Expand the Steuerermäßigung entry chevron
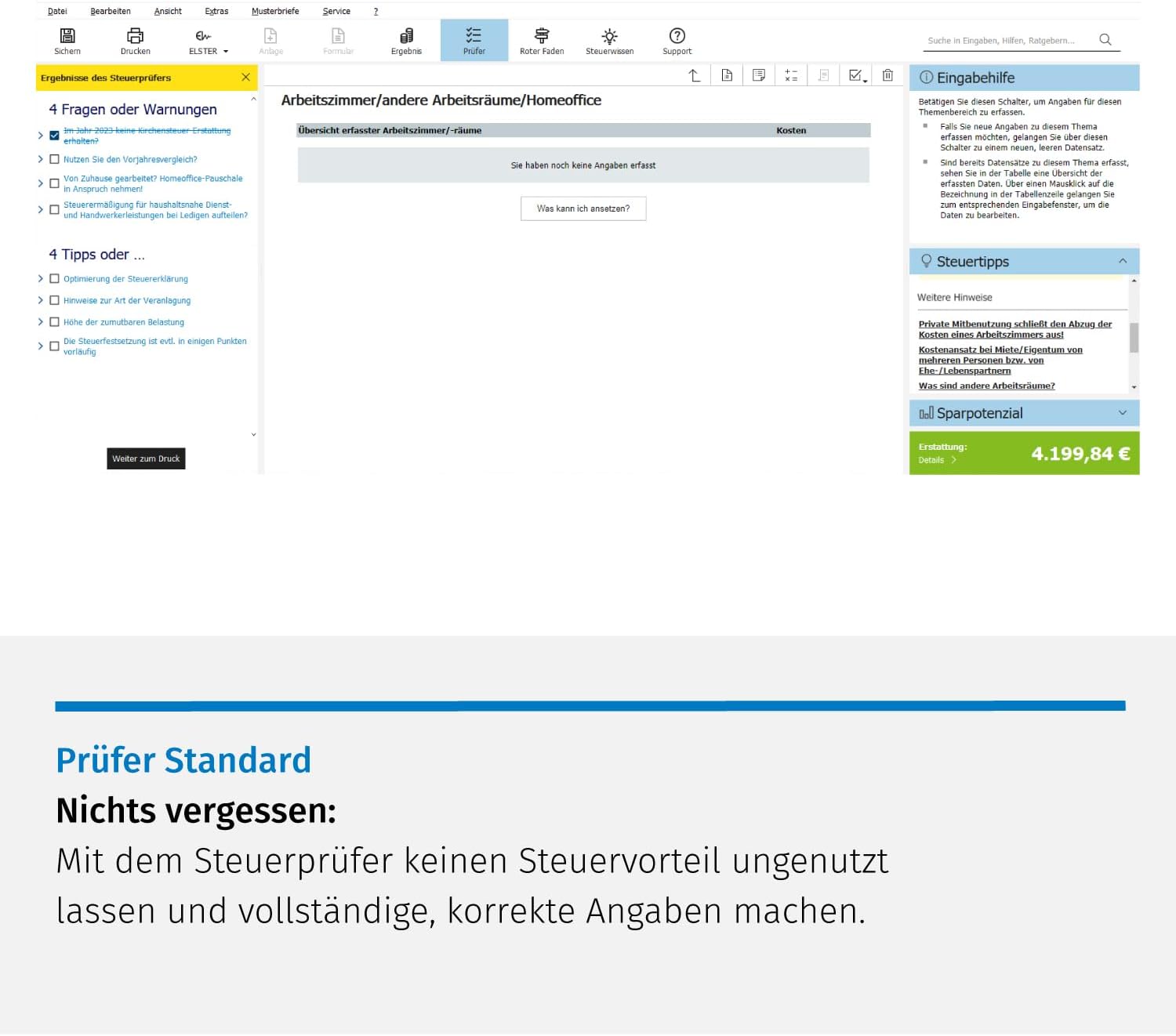This screenshot has height=1036, width=1176. (40, 210)
